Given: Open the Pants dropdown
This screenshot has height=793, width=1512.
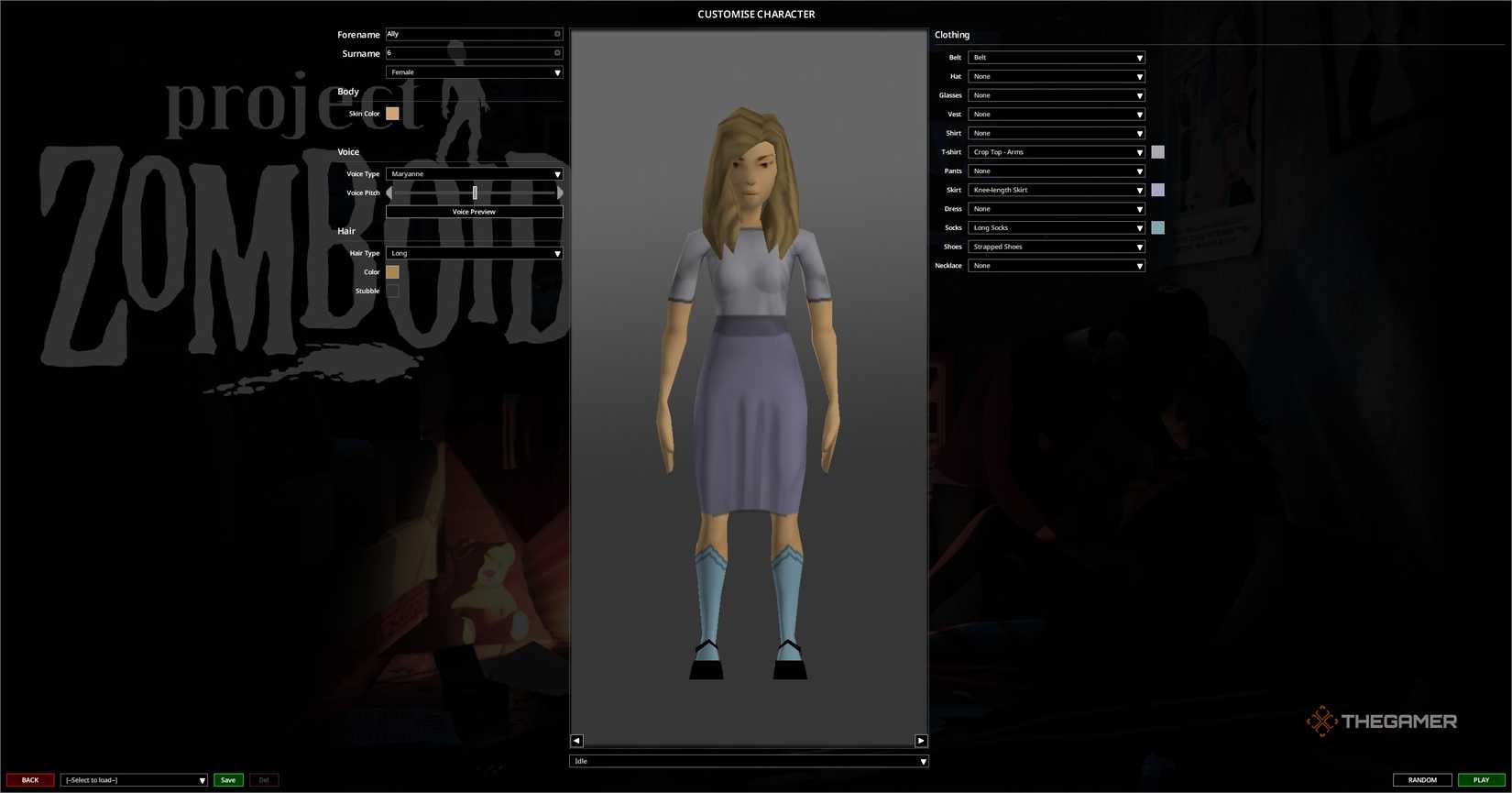Looking at the screenshot, I should click(1057, 171).
